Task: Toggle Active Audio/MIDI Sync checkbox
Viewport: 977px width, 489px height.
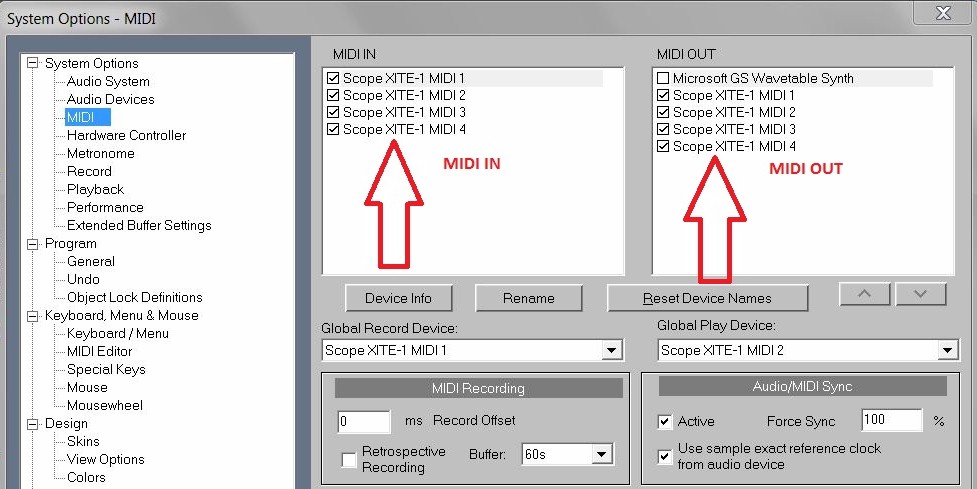Action: [665, 422]
